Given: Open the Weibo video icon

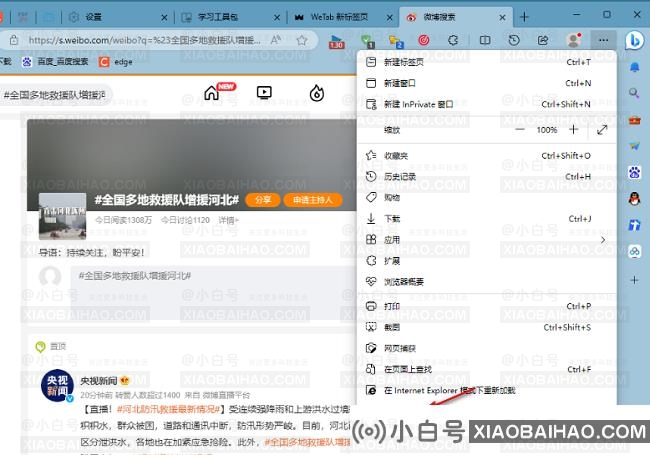Looking at the screenshot, I should (264, 92).
